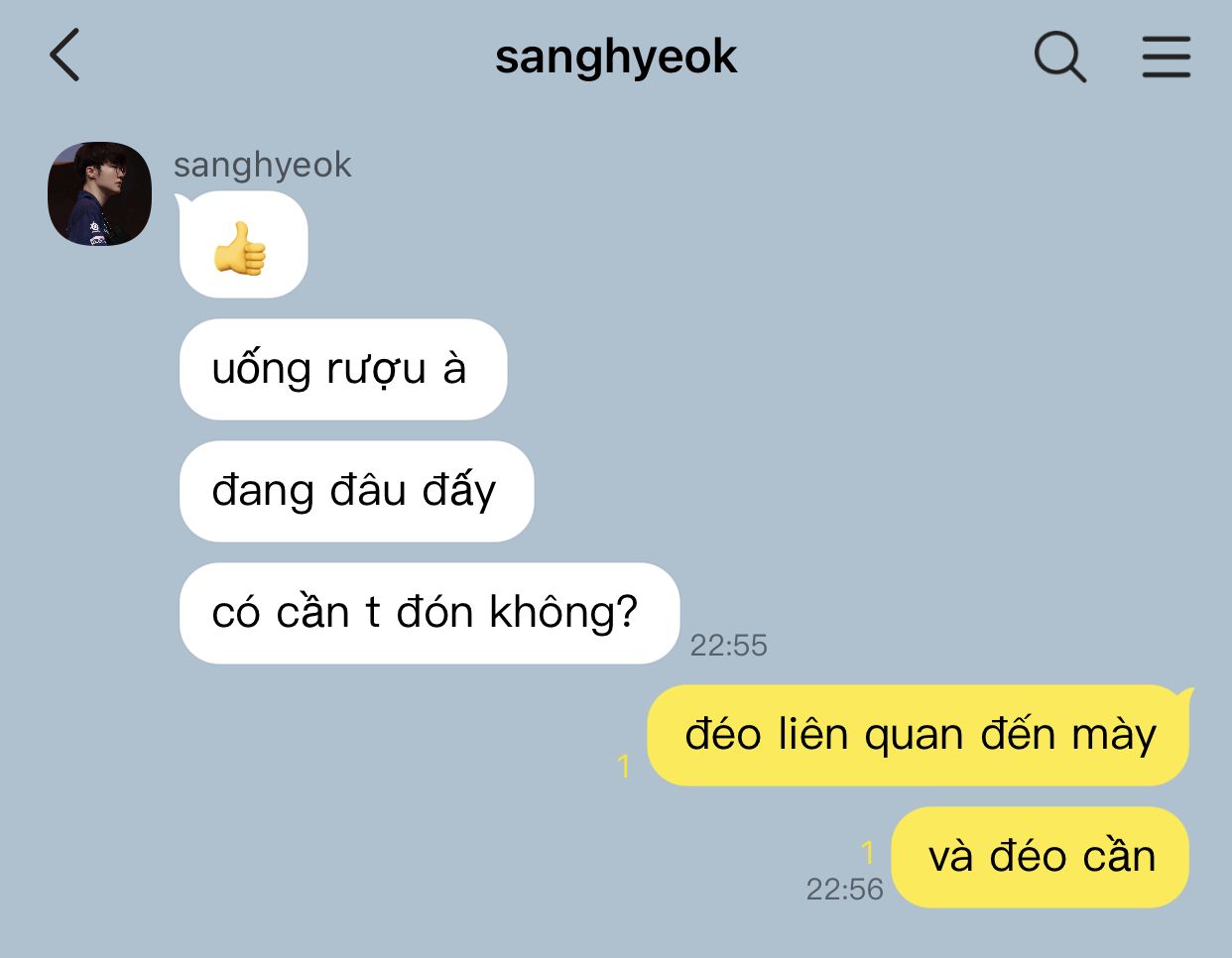The width and height of the screenshot is (1232, 958).
Task: Open the hamburger menu in header
Action: tap(1166, 57)
